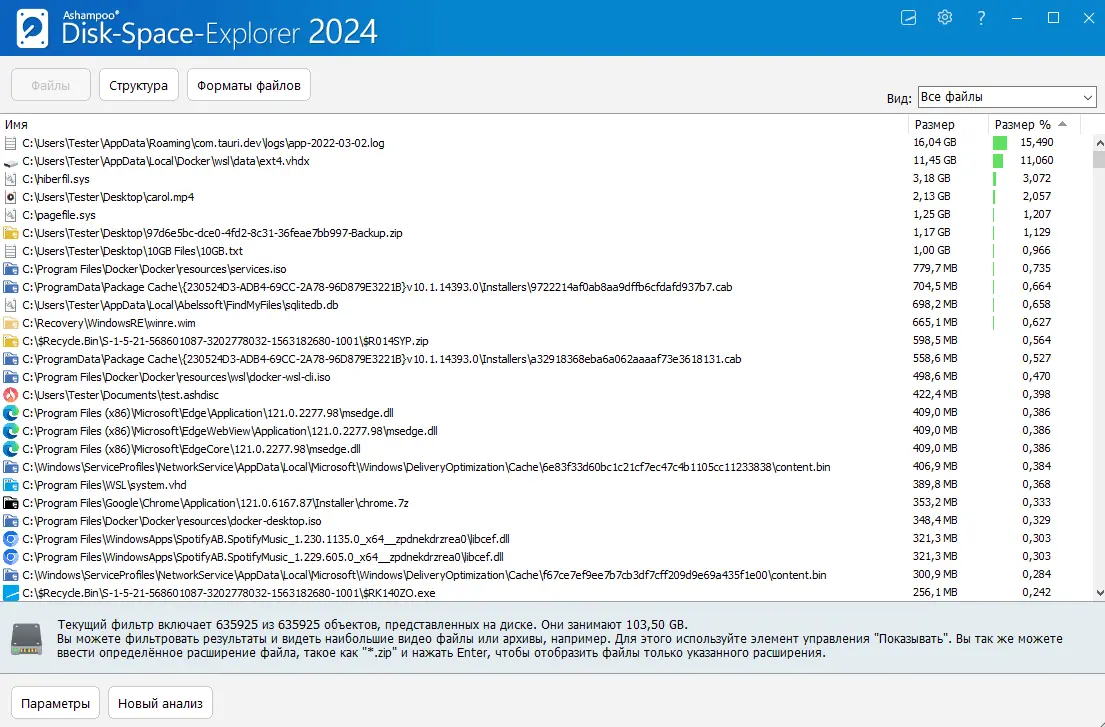Screen dimensions: 1105x727
Task: Click the Ashampoo Disk-Space-Explorer logo icon
Action: [32, 29]
